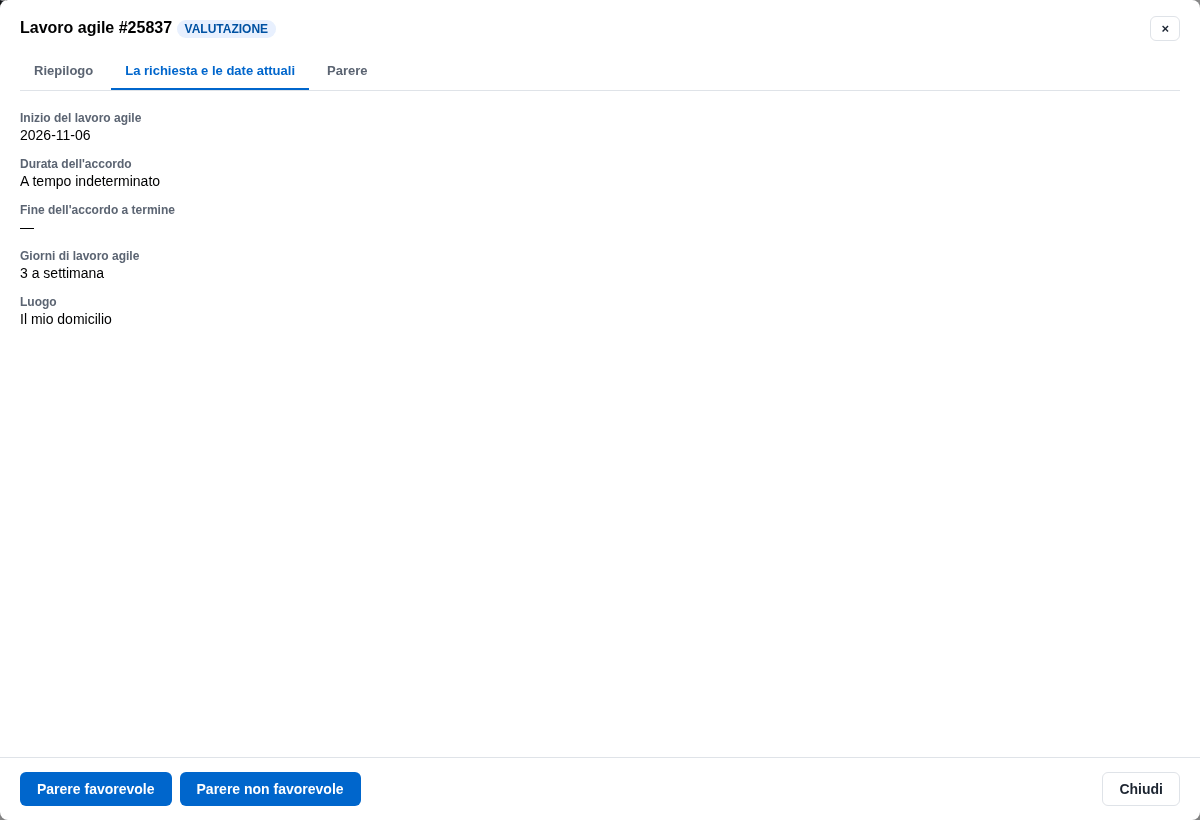The image size is (1200, 820).
Task: Click the Giorni di lavoro agile label
Action: click(80, 256)
